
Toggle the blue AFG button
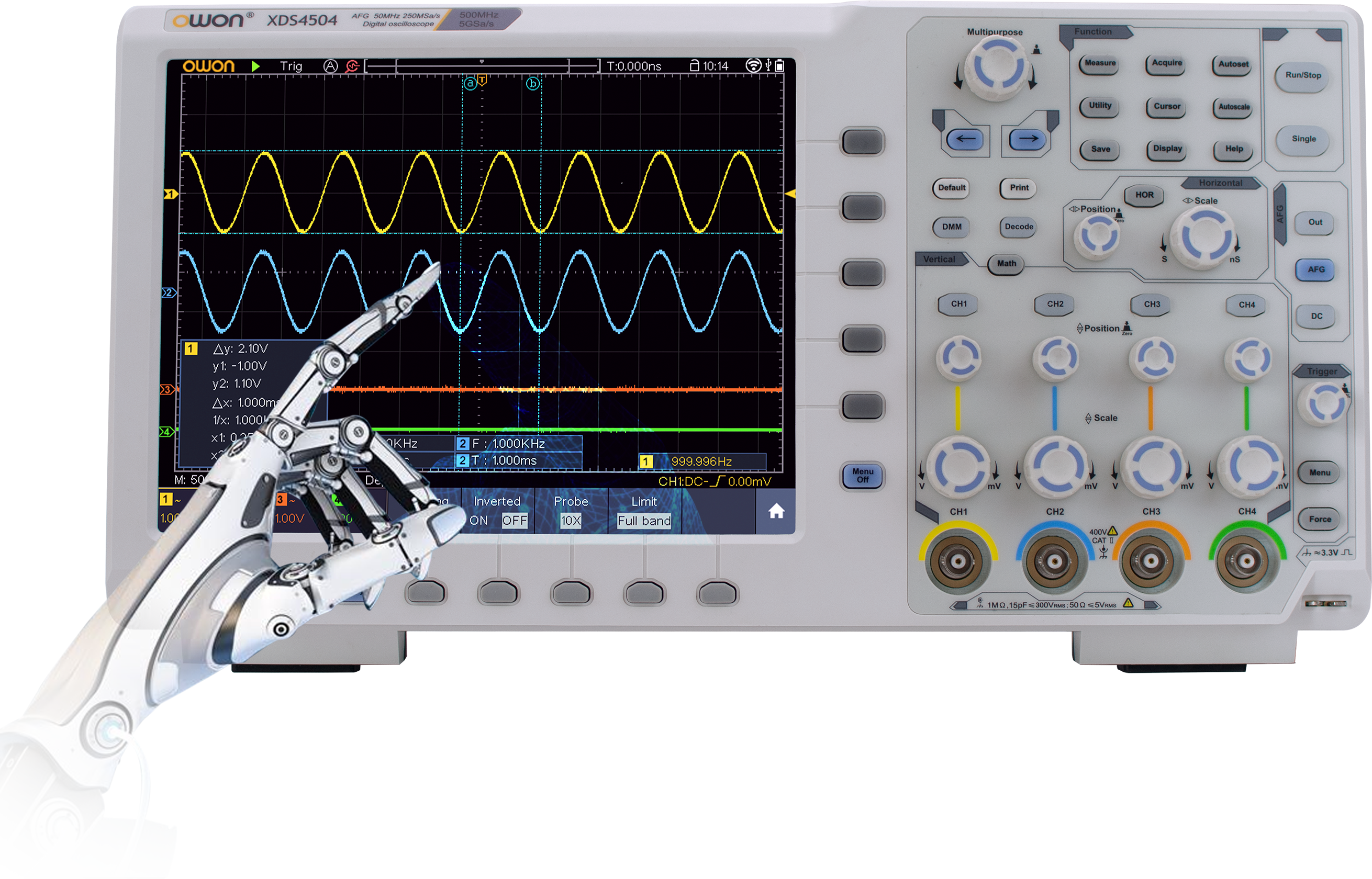(1315, 270)
